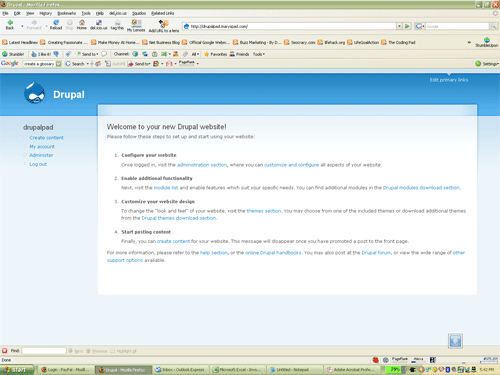Launch the search magnifier in Google search box
This screenshot has width=500, height=375.
pos(493,26)
